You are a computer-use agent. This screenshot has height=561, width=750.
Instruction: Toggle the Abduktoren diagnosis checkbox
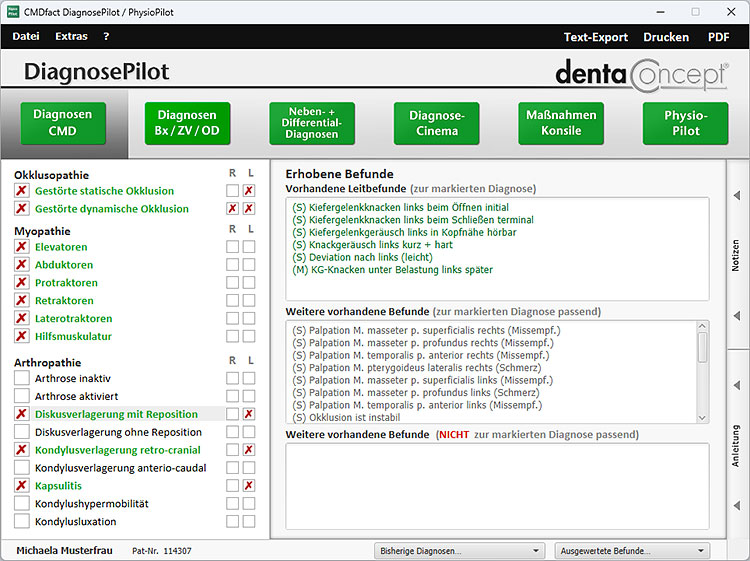(21, 264)
